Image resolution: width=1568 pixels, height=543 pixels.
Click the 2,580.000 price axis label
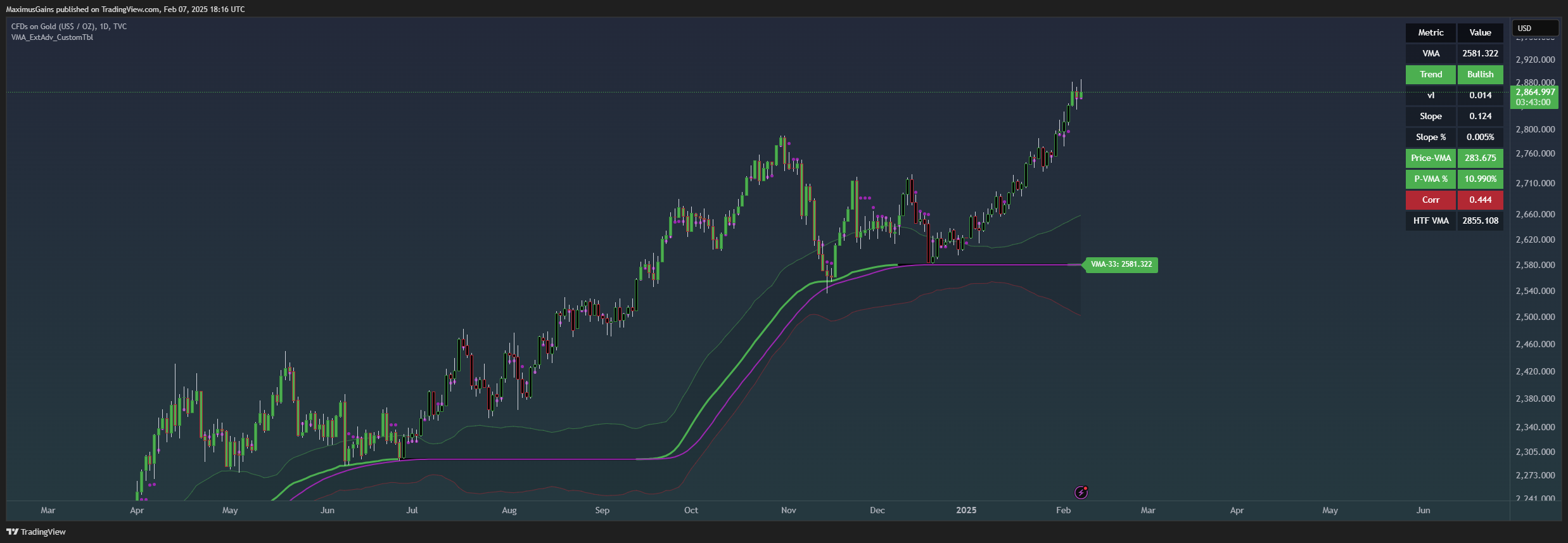point(1535,265)
